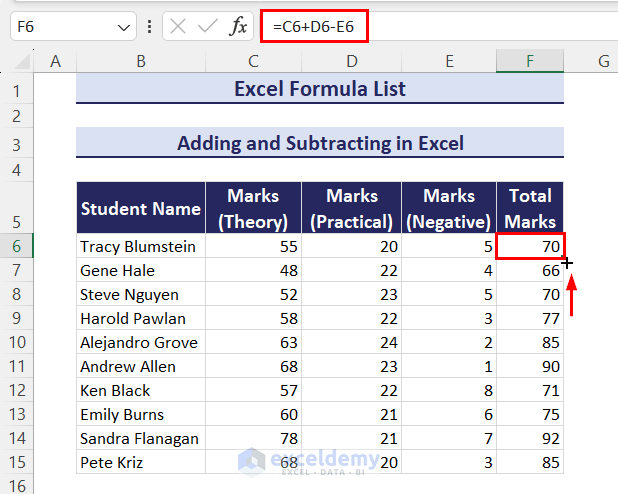Select column G header
Image resolution: width=618 pixels, height=494 pixels.
click(x=603, y=61)
